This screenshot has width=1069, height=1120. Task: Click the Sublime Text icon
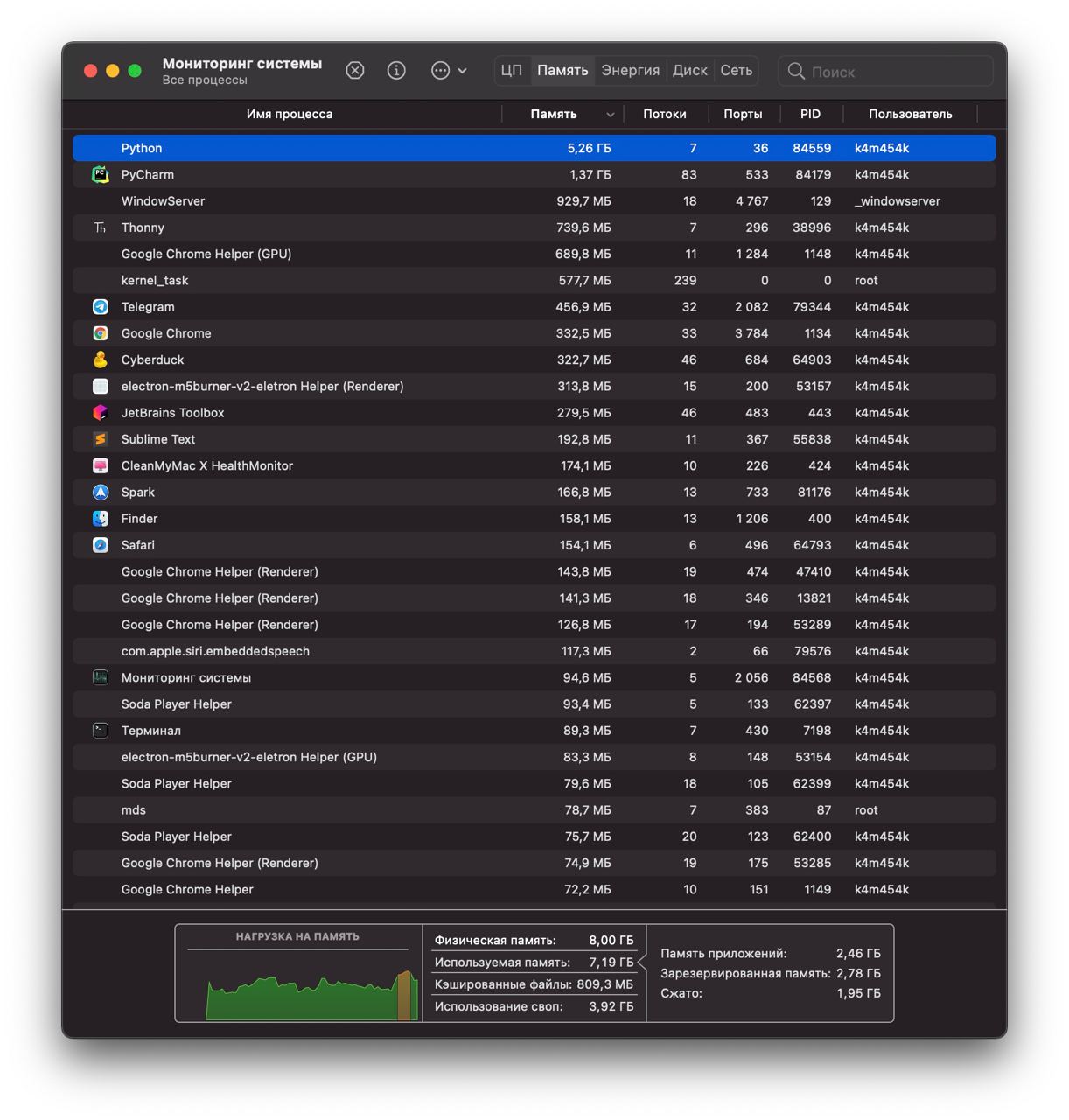coord(101,439)
